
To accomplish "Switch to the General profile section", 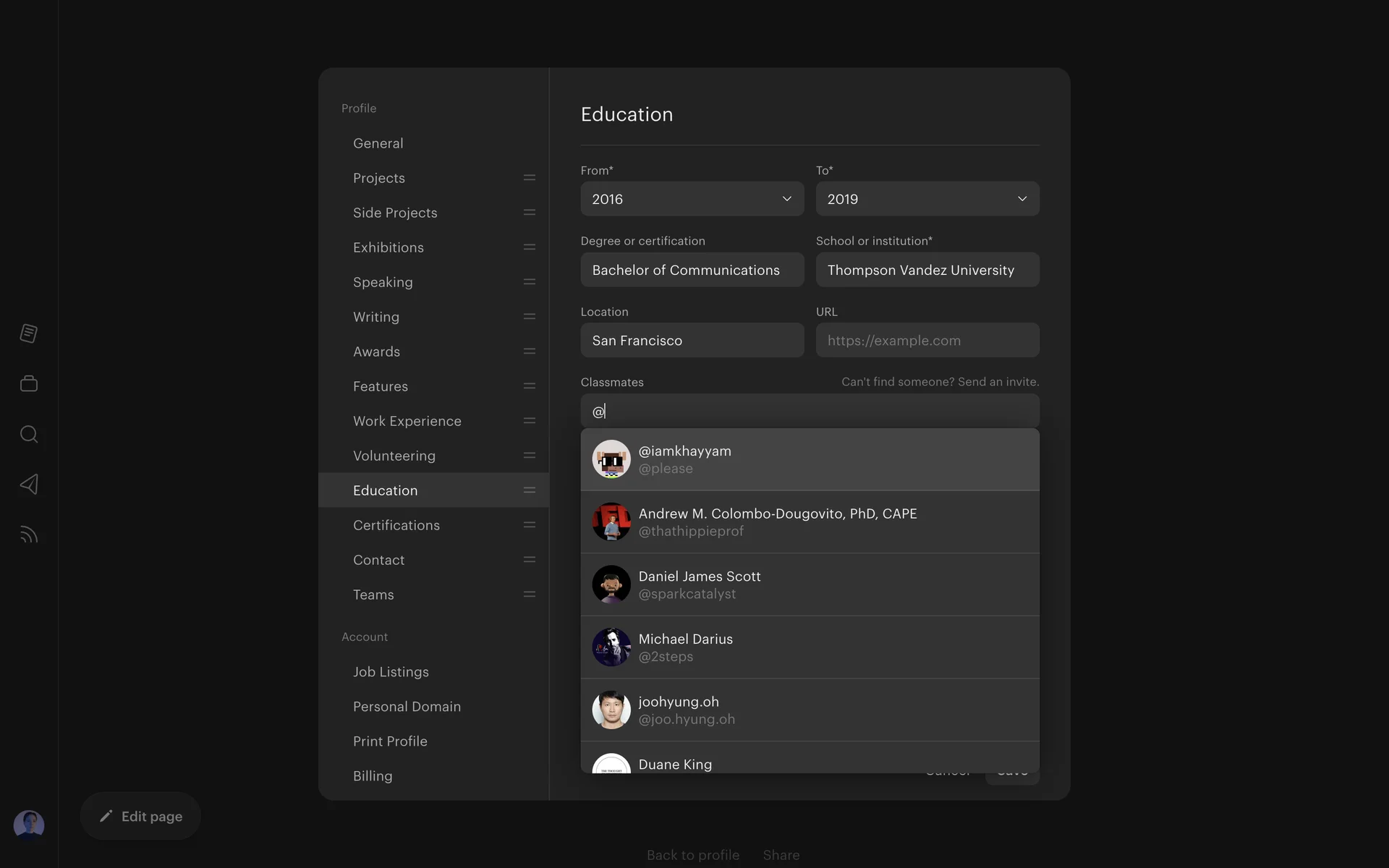I will tap(378, 143).
